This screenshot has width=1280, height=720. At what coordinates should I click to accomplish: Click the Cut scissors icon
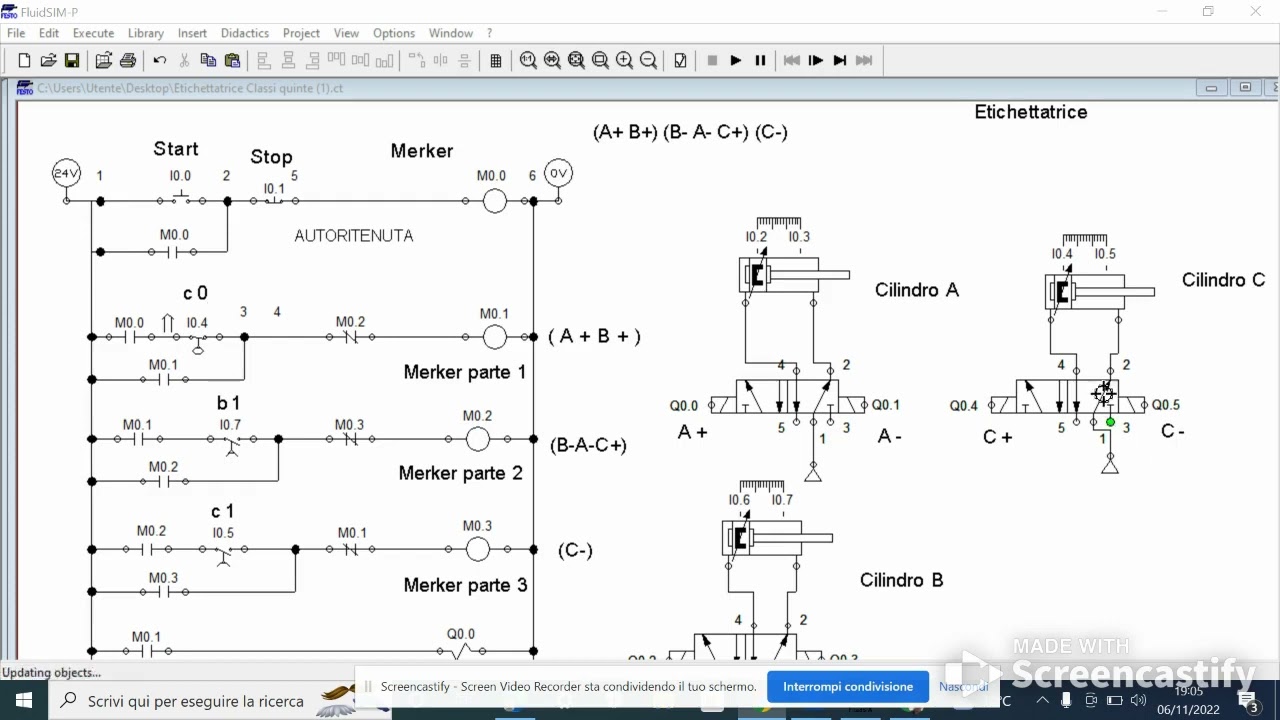[184, 61]
